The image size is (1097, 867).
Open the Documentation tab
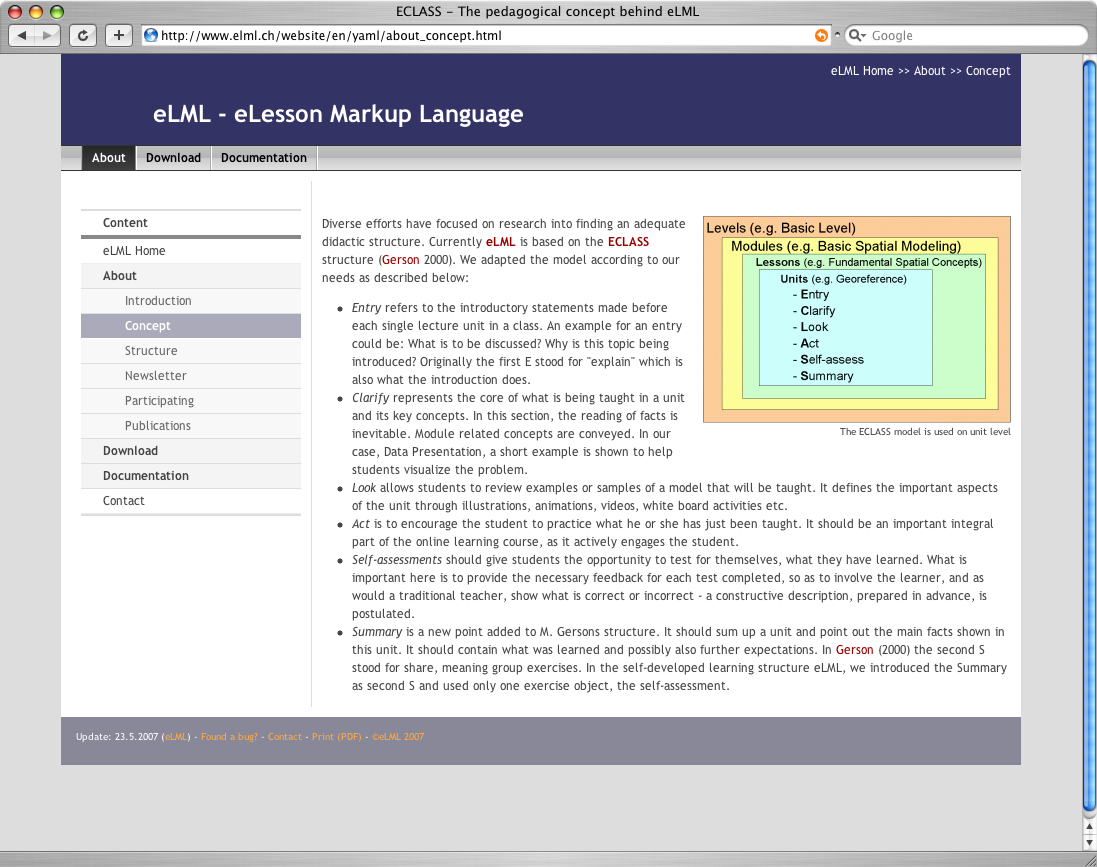264,158
